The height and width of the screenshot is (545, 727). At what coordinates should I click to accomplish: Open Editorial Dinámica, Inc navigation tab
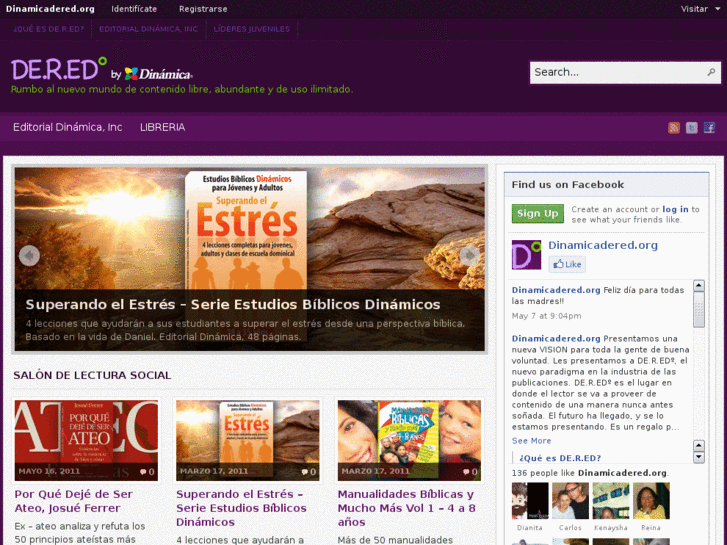click(68, 127)
